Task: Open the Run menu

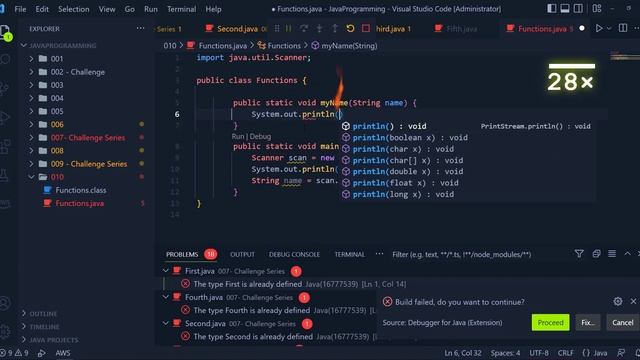Action: [x=151, y=9]
